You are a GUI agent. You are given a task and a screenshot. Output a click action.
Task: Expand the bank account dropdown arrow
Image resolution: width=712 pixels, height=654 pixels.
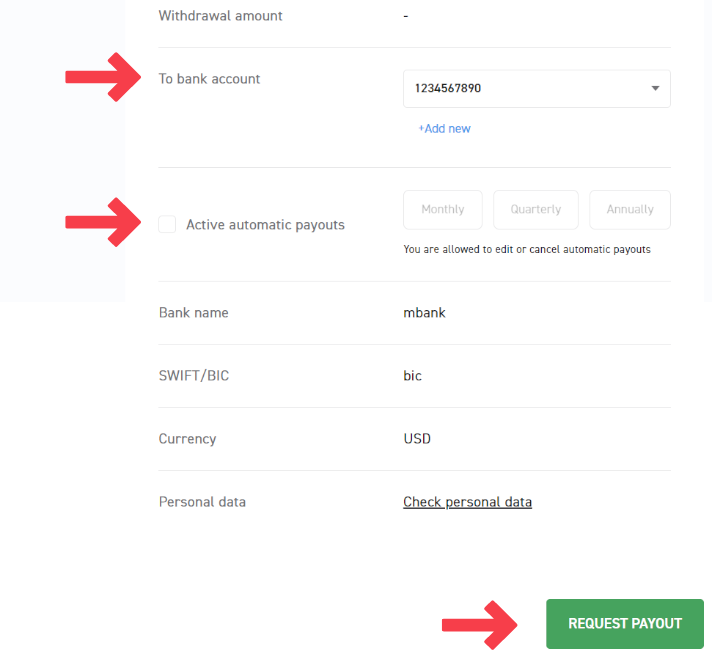tap(655, 88)
